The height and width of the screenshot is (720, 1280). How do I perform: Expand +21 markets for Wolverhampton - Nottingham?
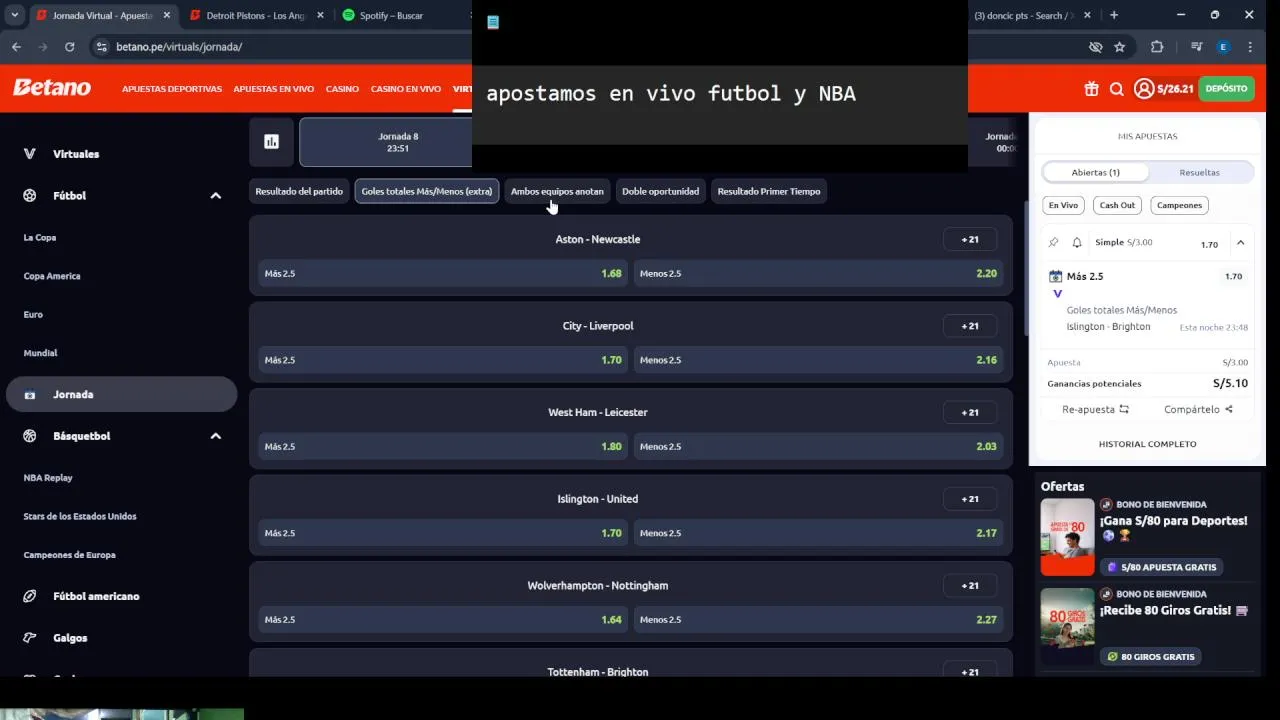click(970, 585)
